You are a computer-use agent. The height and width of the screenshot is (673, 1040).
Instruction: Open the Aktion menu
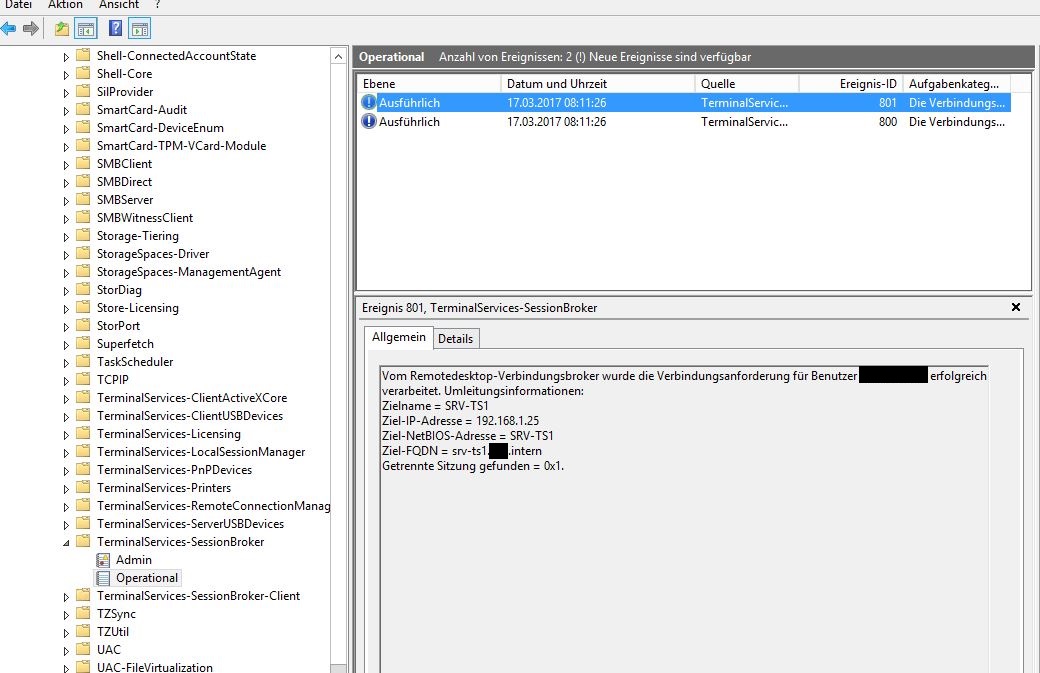[65, 5]
